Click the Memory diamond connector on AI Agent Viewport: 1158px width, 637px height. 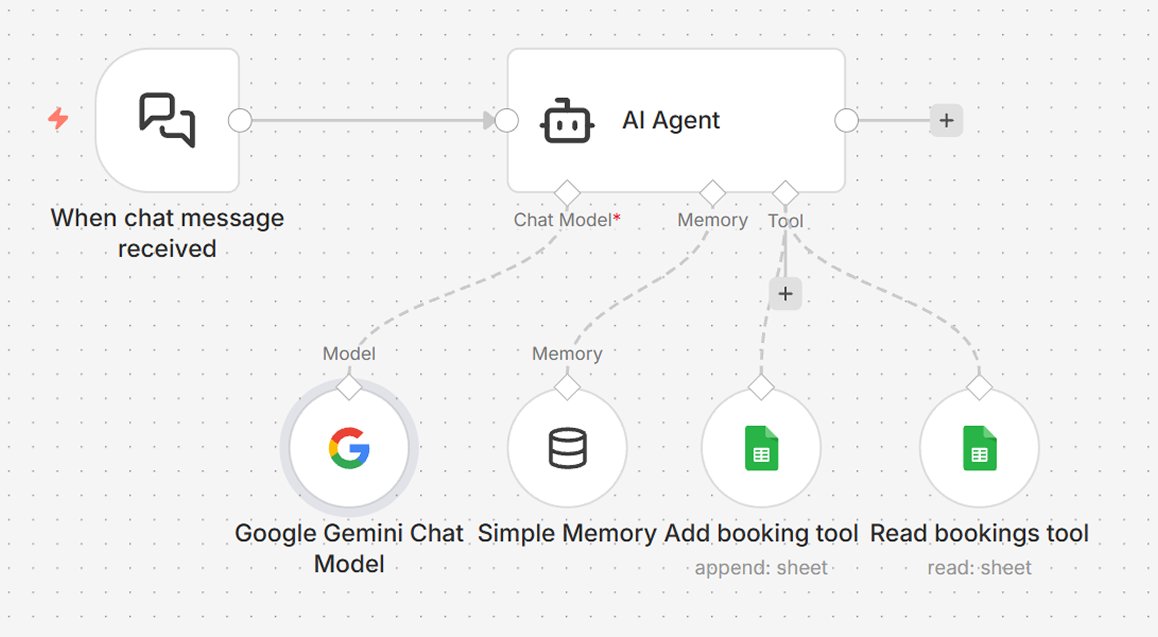712,193
